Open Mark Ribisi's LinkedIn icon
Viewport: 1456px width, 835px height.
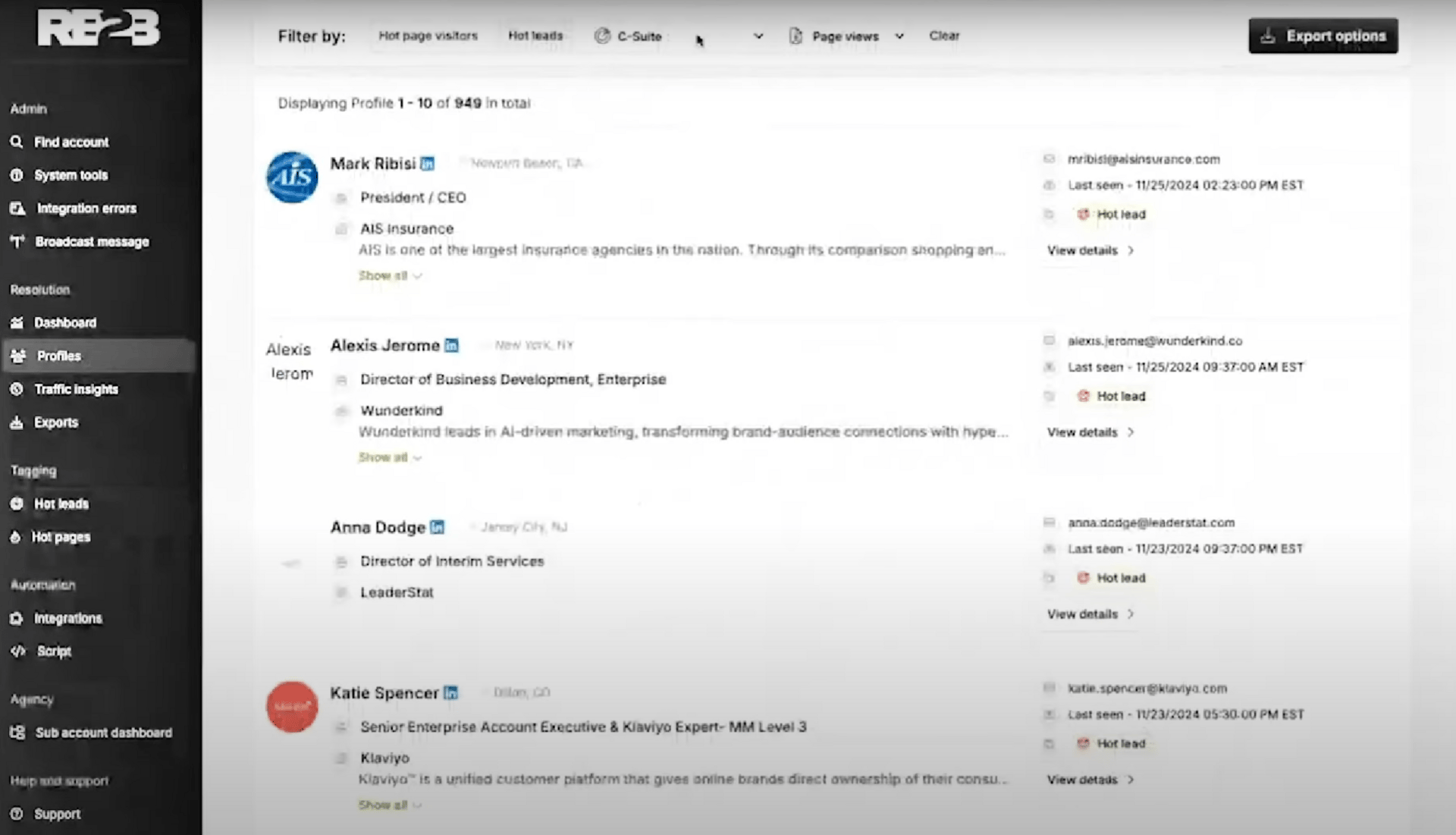coord(428,164)
